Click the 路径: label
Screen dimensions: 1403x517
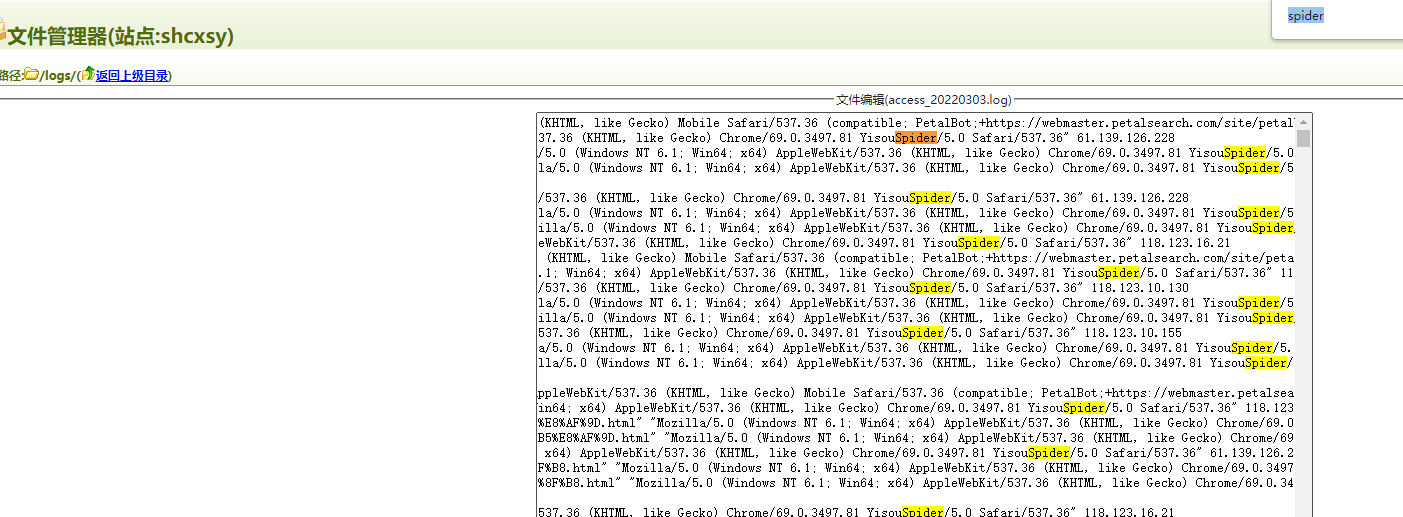tap(10, 76)
